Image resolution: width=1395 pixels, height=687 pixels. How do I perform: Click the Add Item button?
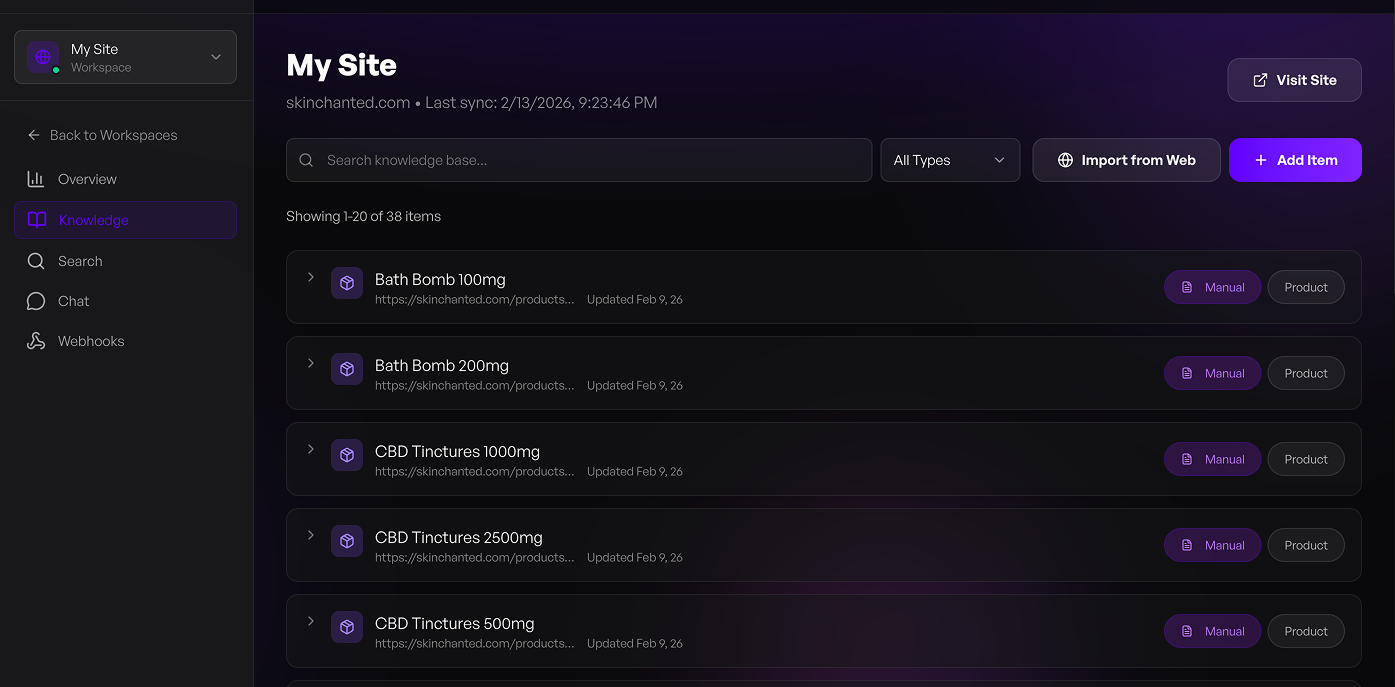1295,160
